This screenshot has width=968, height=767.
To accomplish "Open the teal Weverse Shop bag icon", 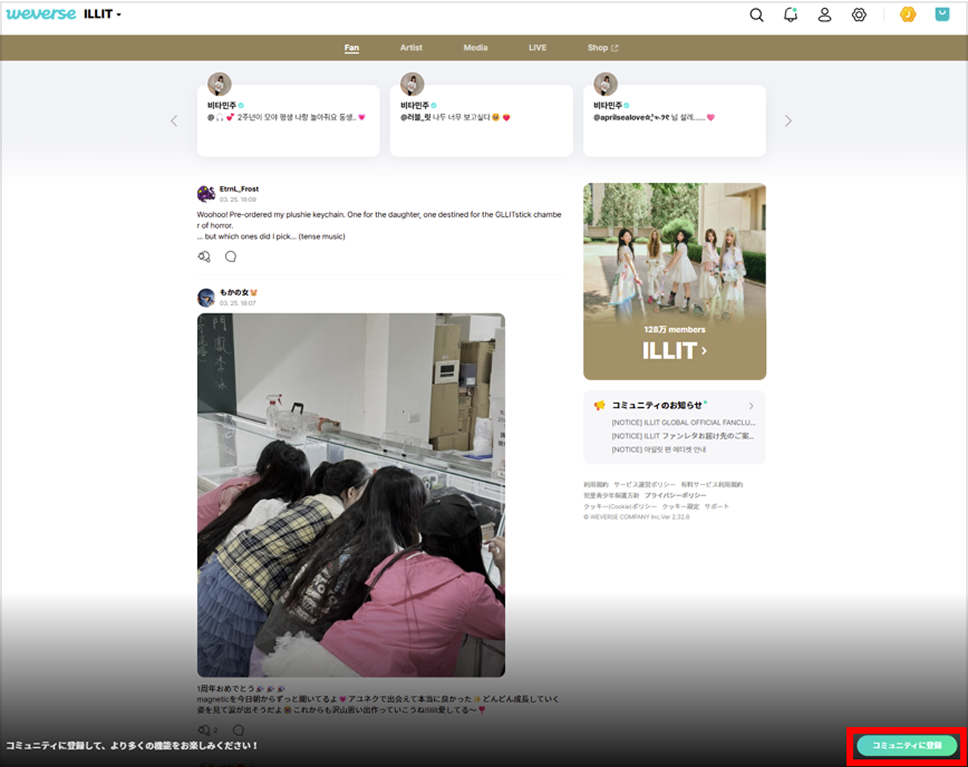I will [942, 14].
